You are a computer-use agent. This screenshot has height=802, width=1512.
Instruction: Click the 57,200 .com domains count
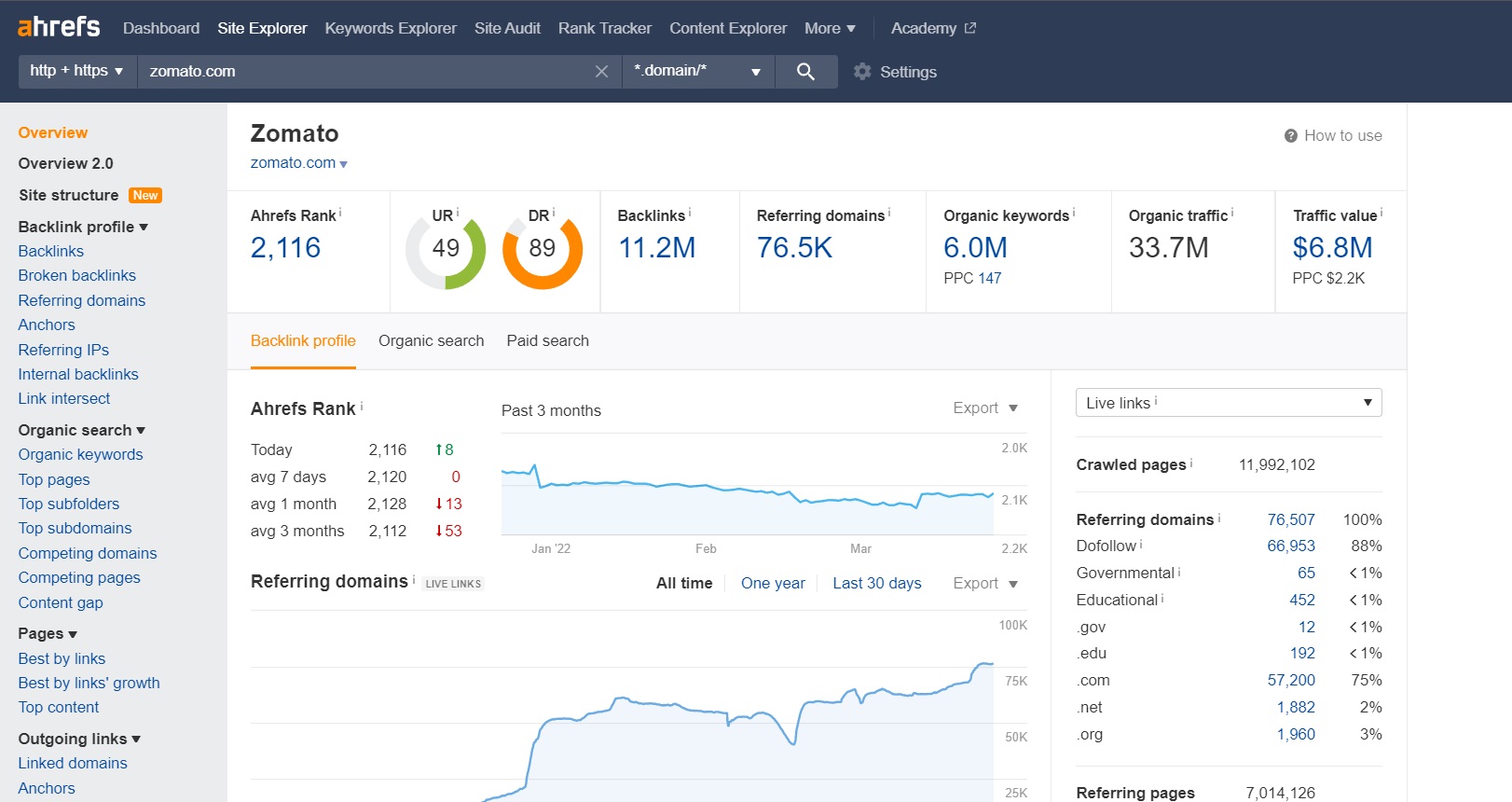1291,680
